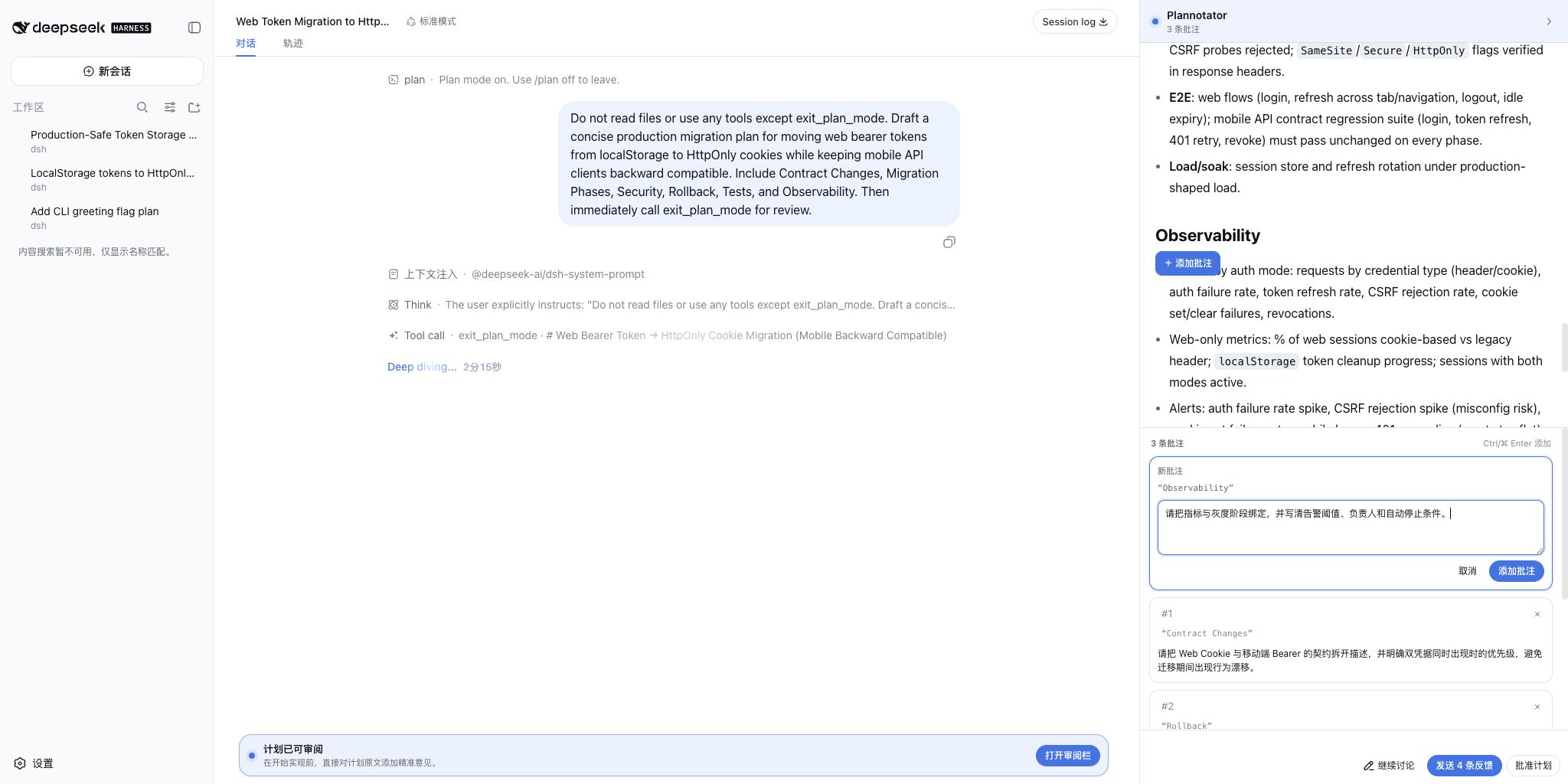Switch to the 对话 tab
Screen dimensions: 1568x784
(x=246, y=44)
